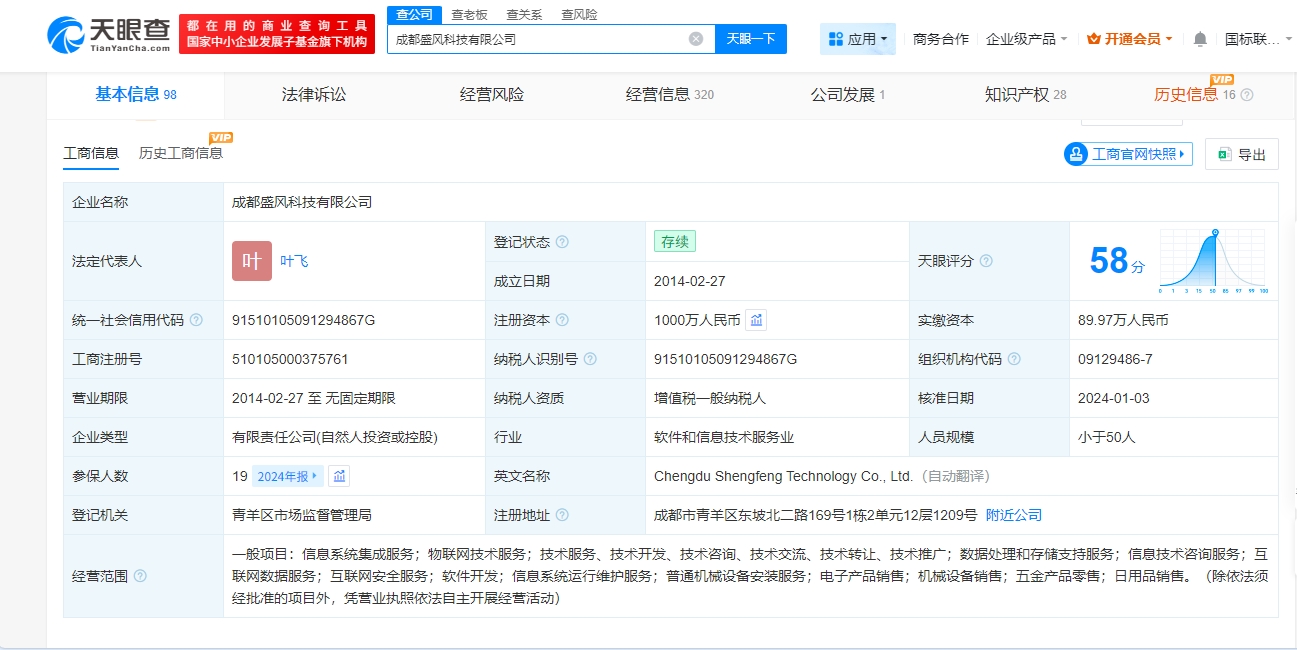
Task: Expand the 应用 dropdown
Action: pyautogui.click(x=858, y=39)
